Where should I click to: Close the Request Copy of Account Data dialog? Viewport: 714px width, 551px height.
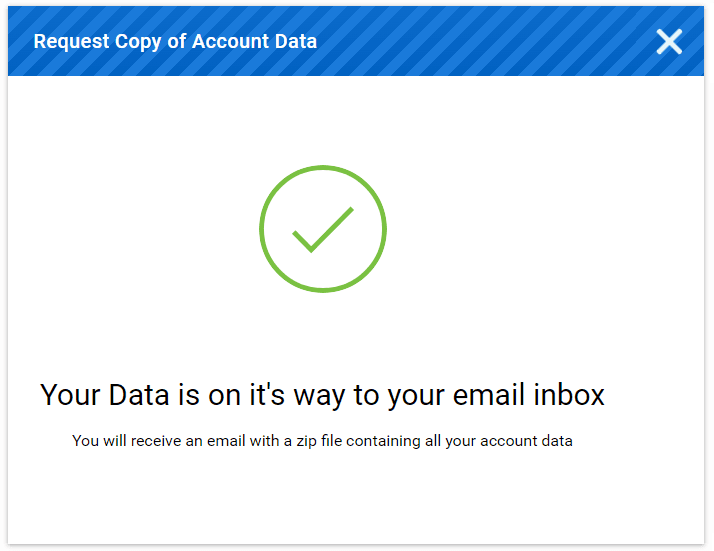pos(669,41)
